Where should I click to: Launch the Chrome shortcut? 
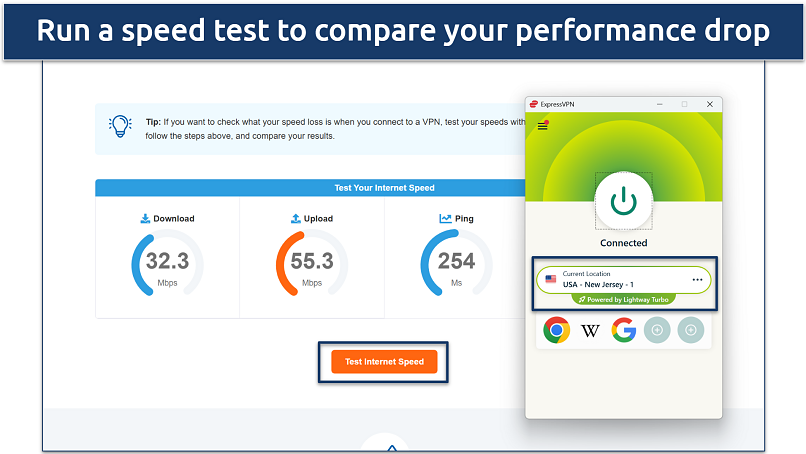point(556,329)
